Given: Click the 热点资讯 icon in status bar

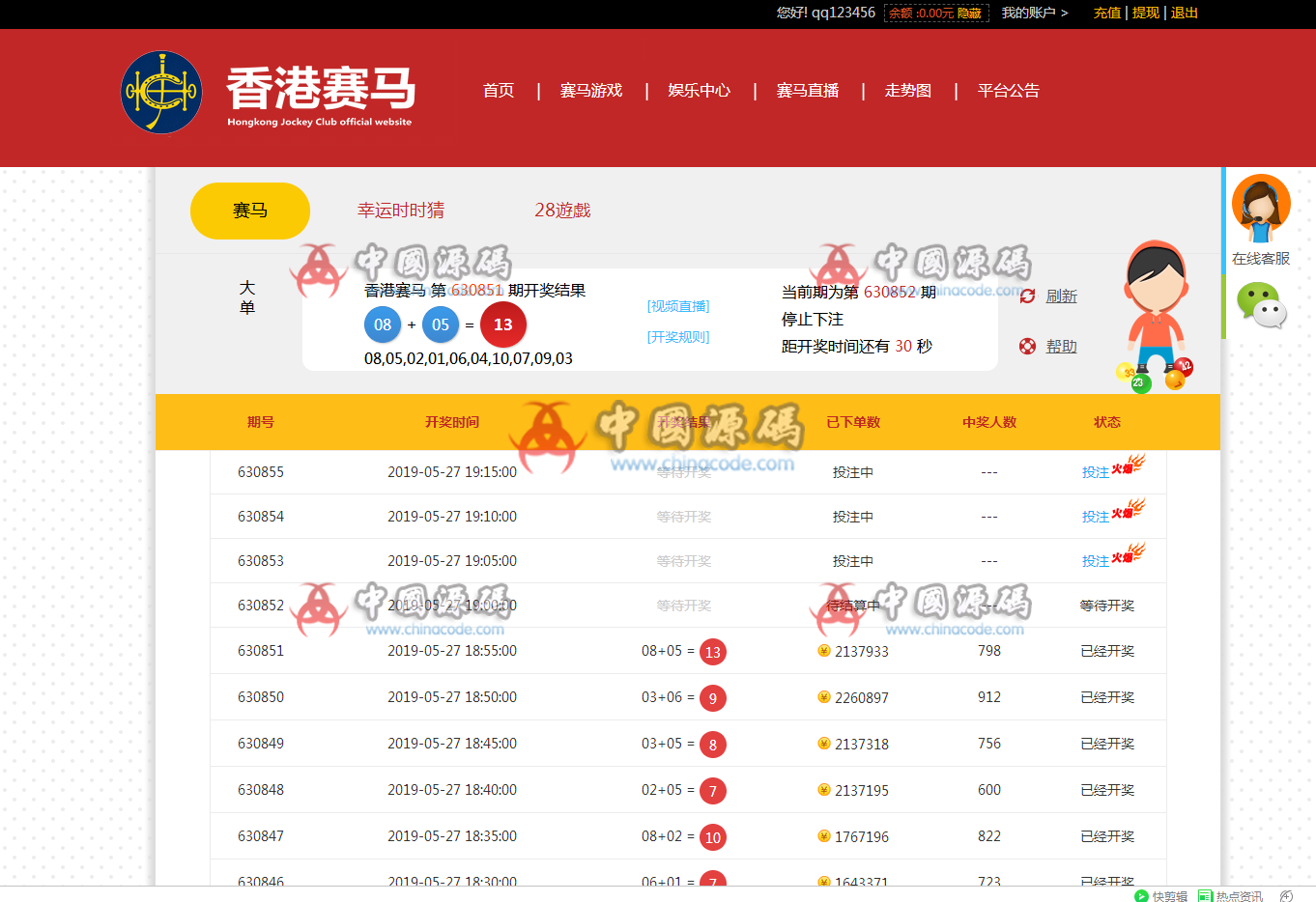Looking at the screenshot, I should click(x=1205, y=895).
